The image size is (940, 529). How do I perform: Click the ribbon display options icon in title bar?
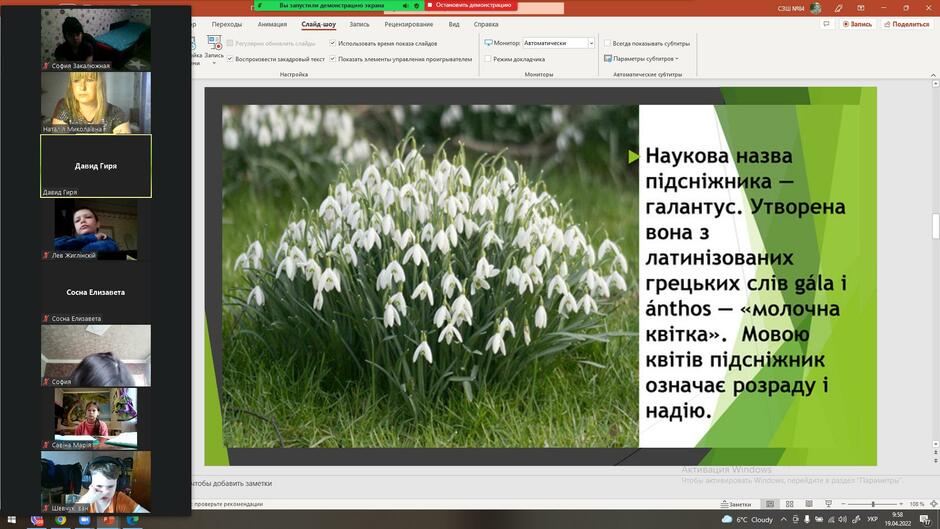coord(861,8)
